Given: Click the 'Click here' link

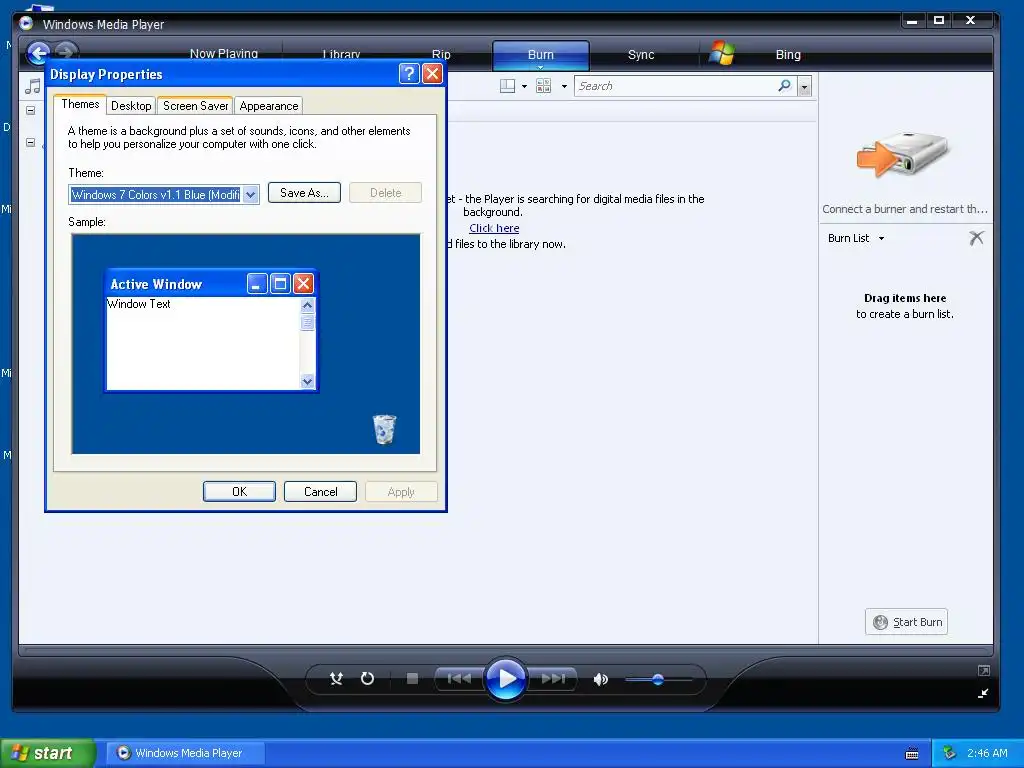Looking at the screenshot, I should point(494,228).
